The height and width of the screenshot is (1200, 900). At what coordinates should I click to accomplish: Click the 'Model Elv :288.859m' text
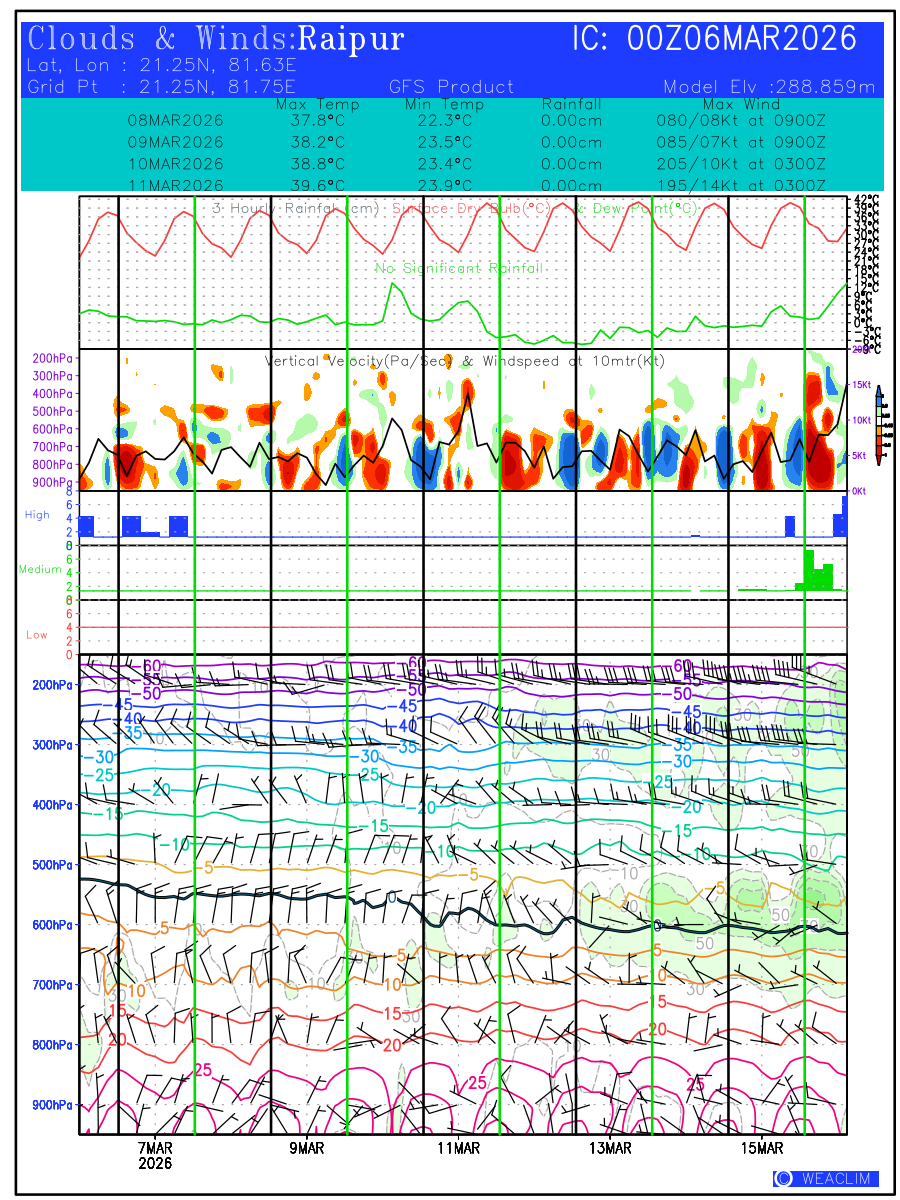point(768,87)
